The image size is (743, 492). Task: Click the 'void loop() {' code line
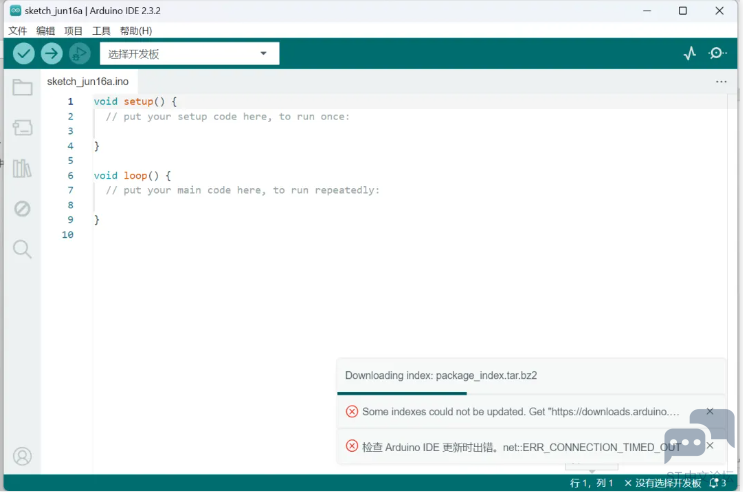(x=132, y=175)
